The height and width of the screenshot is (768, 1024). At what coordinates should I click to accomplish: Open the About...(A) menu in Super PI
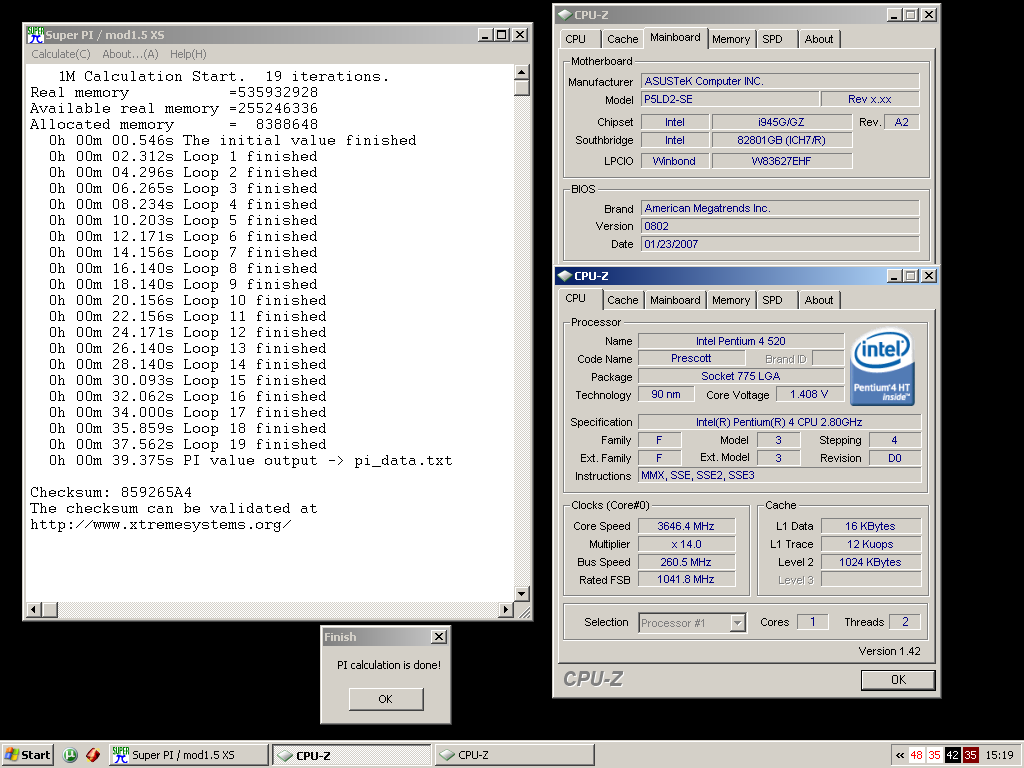(130, 54)
